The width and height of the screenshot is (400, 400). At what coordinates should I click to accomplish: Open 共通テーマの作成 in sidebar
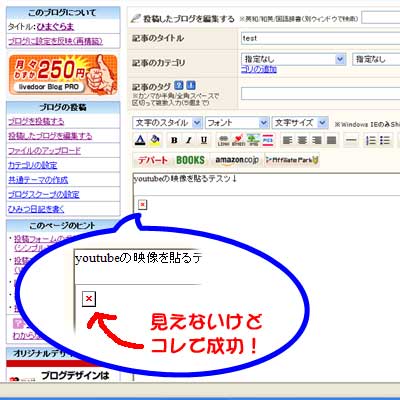click(x=38, y=180)
